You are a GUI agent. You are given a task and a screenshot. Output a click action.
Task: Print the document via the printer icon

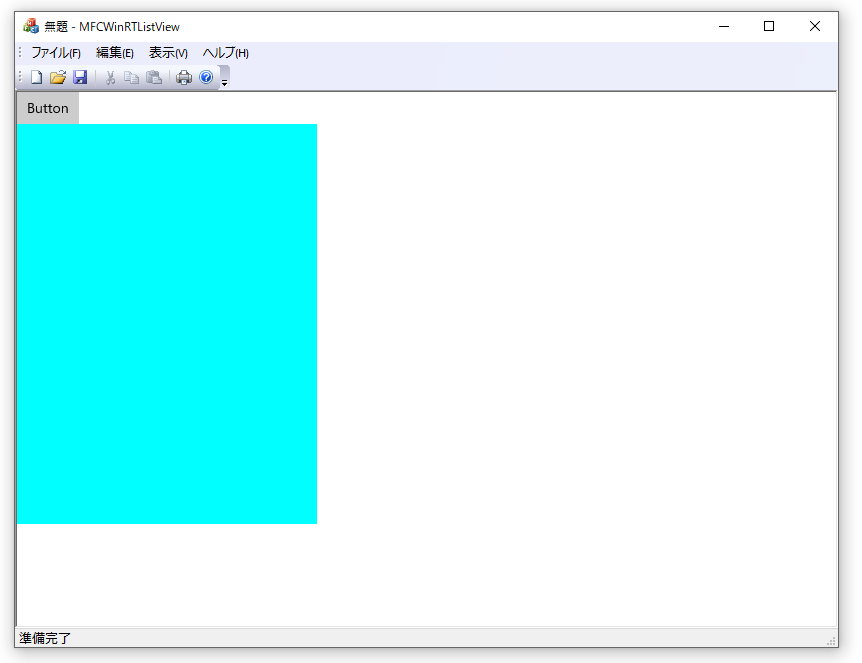click(x=184, y=77)
